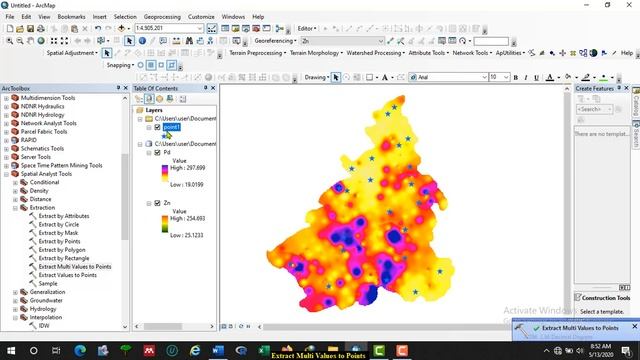The image size is (640, 360).
Task: Toggle visibility checkbox of Zn layer
Action: point(158,203)
